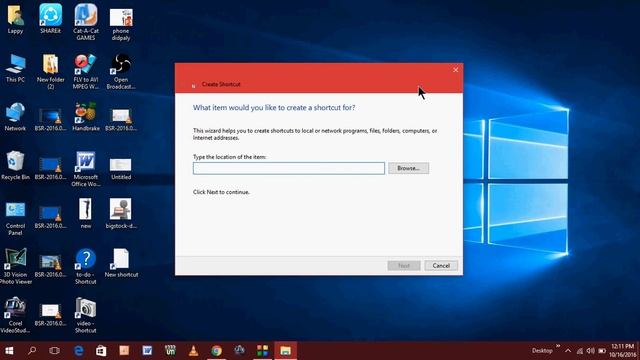Image resolution: width=640 pixels, height=360 pixels.
Task: Select the Untitled file on desktop
Action: click(x=121, y=168)
